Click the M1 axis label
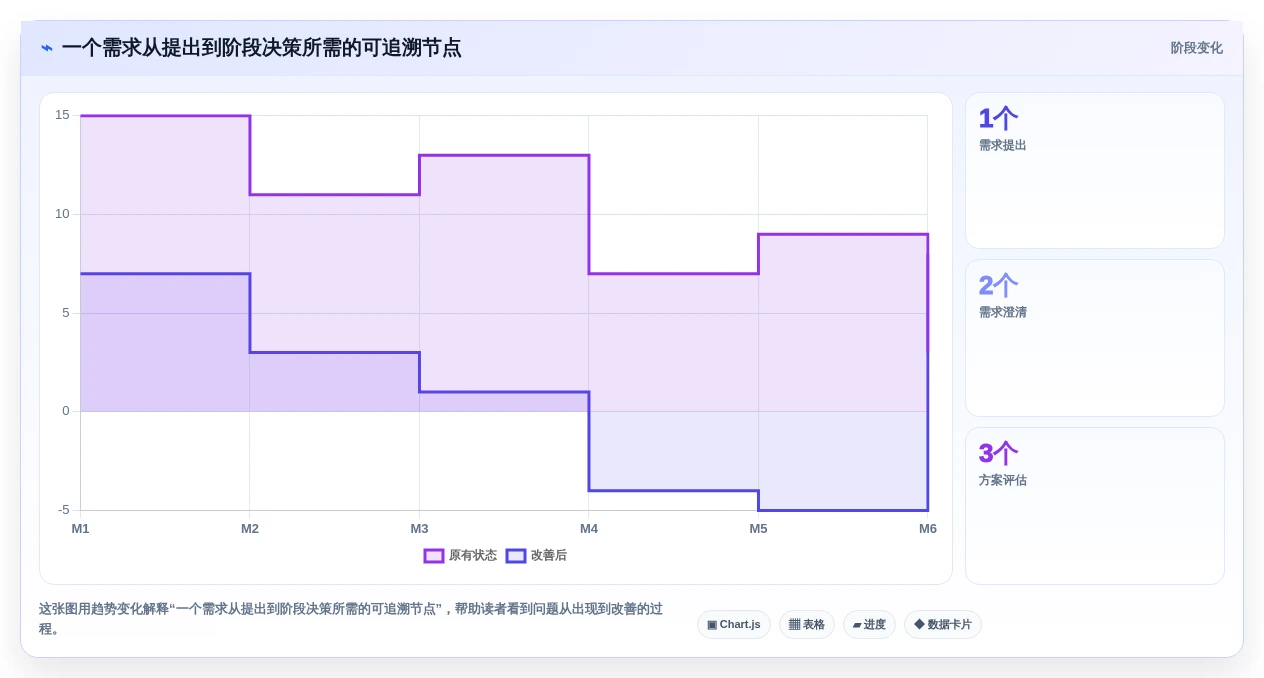The width and height of the screenshot is (1264, 678). click(80, 529)
